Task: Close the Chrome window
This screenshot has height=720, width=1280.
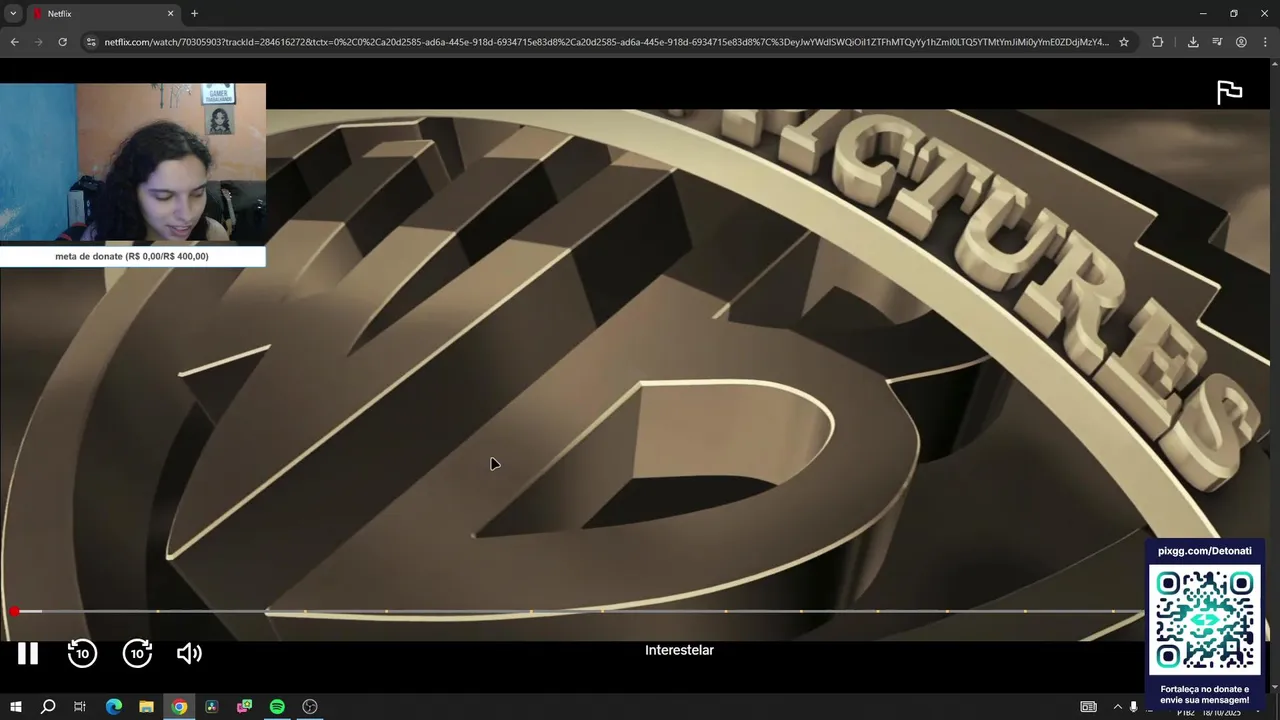Action: point(1264,14)
